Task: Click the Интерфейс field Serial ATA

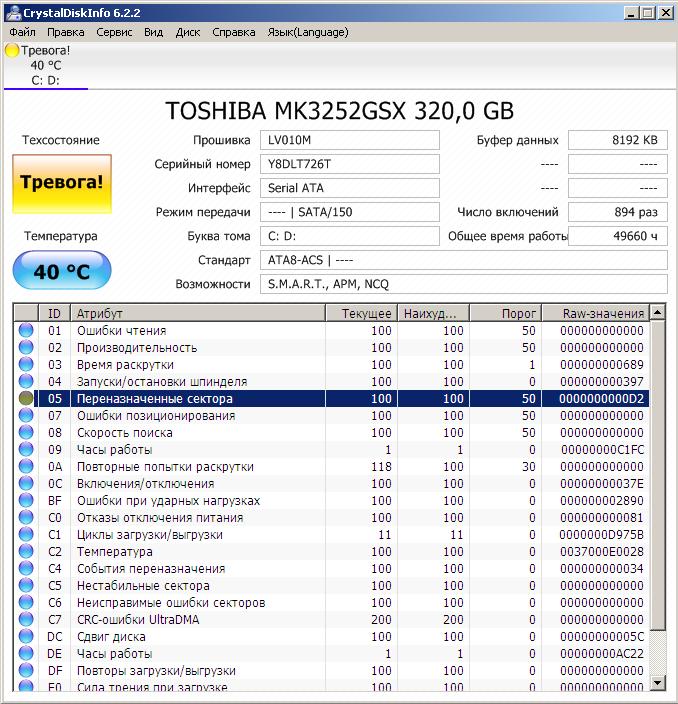Action: click(x=350, y=188)
